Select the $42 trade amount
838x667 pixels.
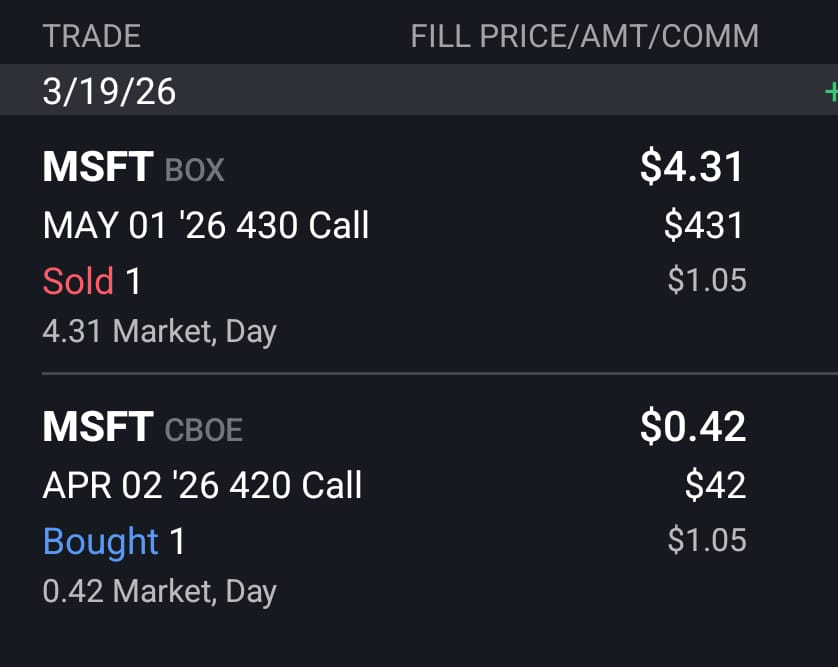[x=715, y=485]
